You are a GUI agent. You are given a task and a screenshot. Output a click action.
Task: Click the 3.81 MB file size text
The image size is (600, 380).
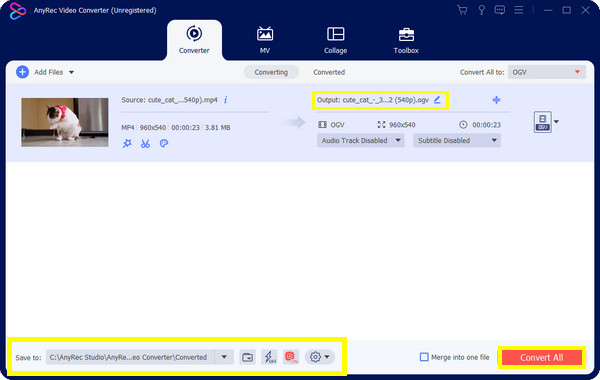click(x=217, y=128)
